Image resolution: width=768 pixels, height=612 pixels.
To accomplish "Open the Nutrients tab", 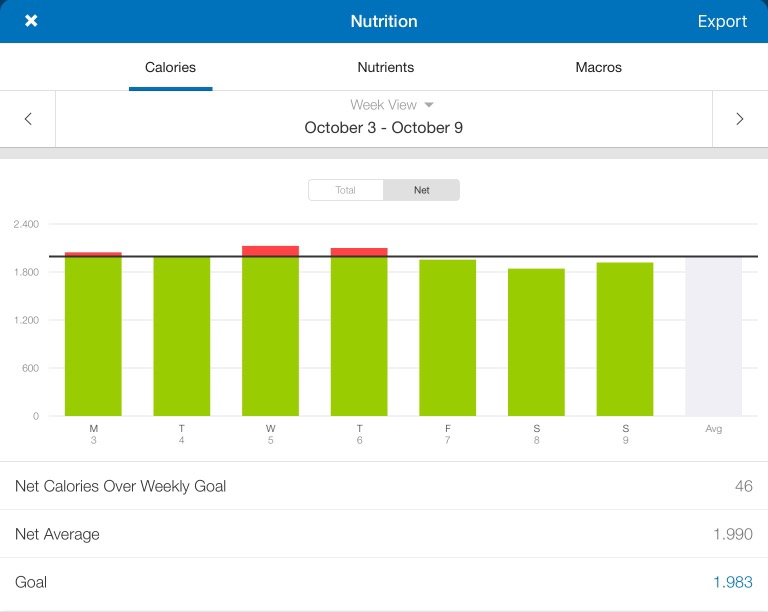I will pyautogui.click(x=386, y=68).
